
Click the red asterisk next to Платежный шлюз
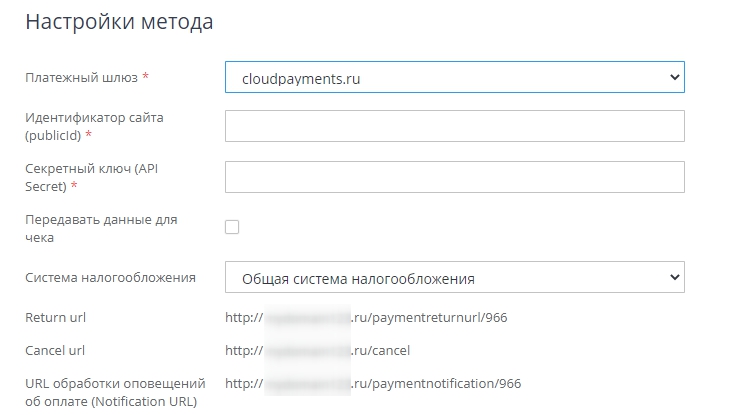(x=146, y=77)
